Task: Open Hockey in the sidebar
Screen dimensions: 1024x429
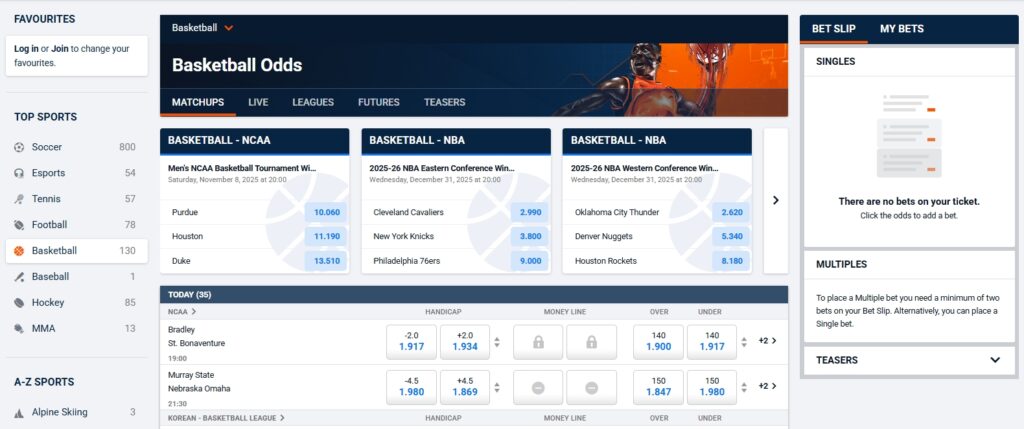Action: pos(77,302)
